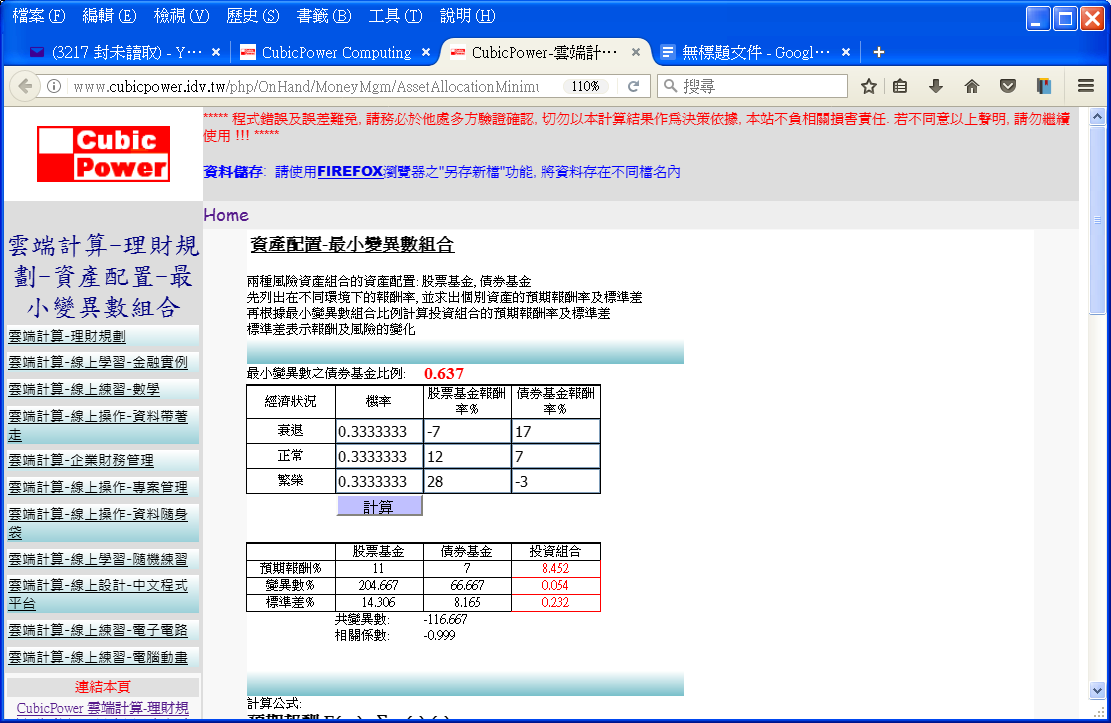Click the URL address field
The width and height of the screenshot is (1111, 723).
tap(305, 86)
